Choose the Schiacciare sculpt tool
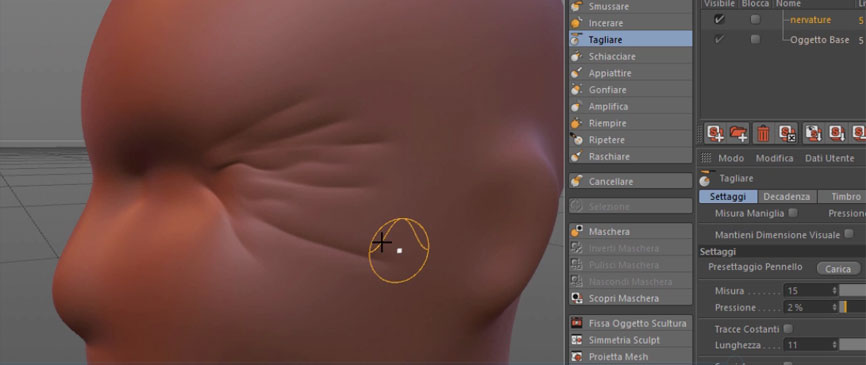866x365 pixels. [630, 56]
